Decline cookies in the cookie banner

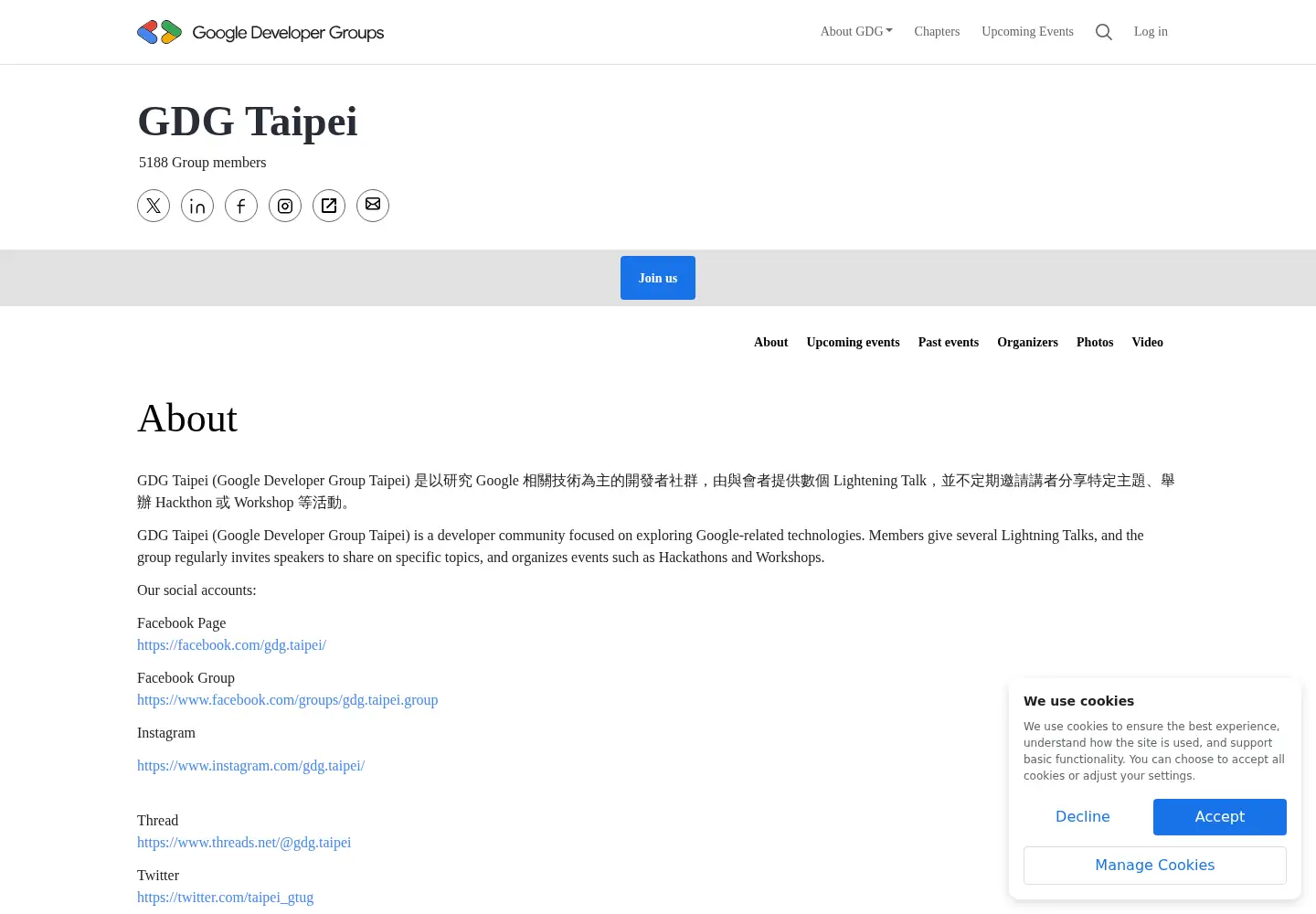click(1083, 817)
